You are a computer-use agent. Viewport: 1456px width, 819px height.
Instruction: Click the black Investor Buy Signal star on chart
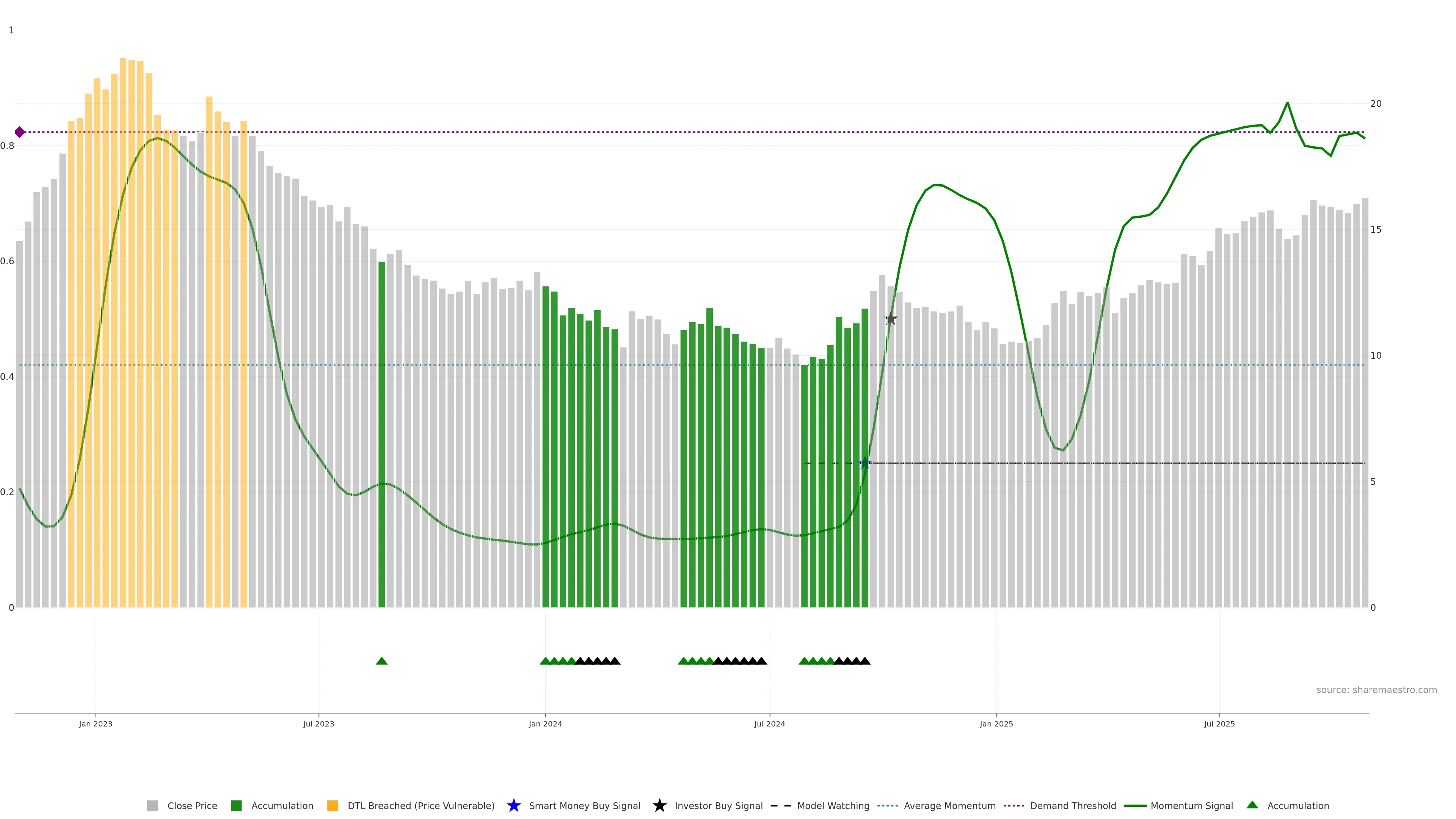[890, 319]
